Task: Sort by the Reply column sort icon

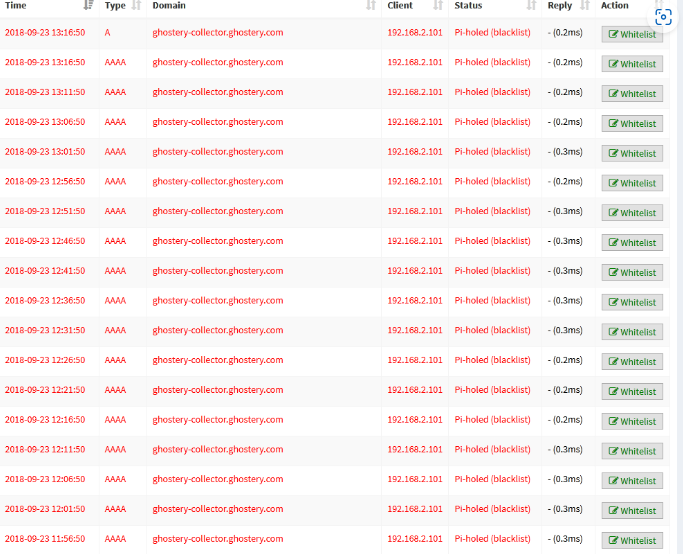Action: coord(585,5)
